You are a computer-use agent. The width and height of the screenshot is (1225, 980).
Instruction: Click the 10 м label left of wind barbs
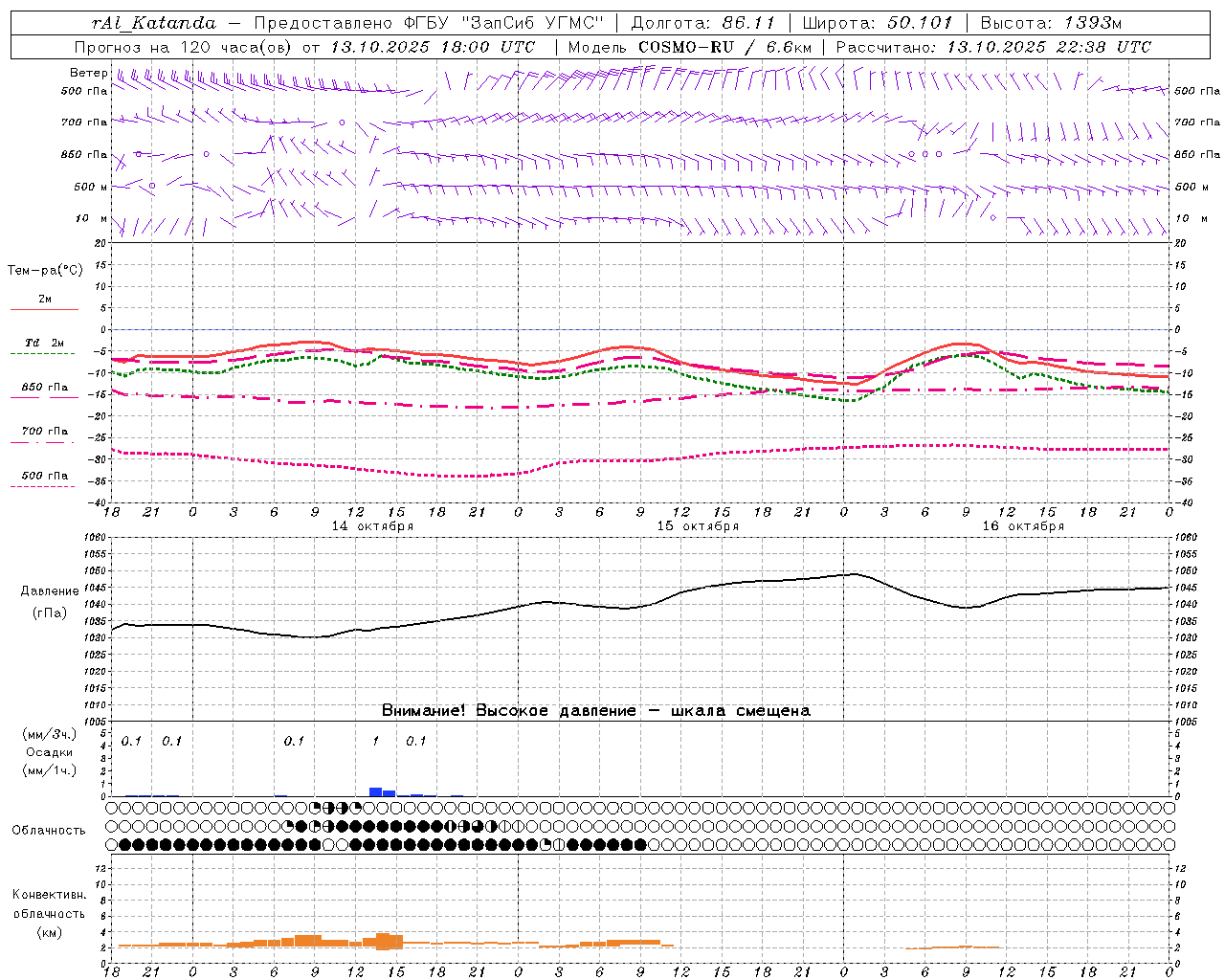tap(91, 218)
